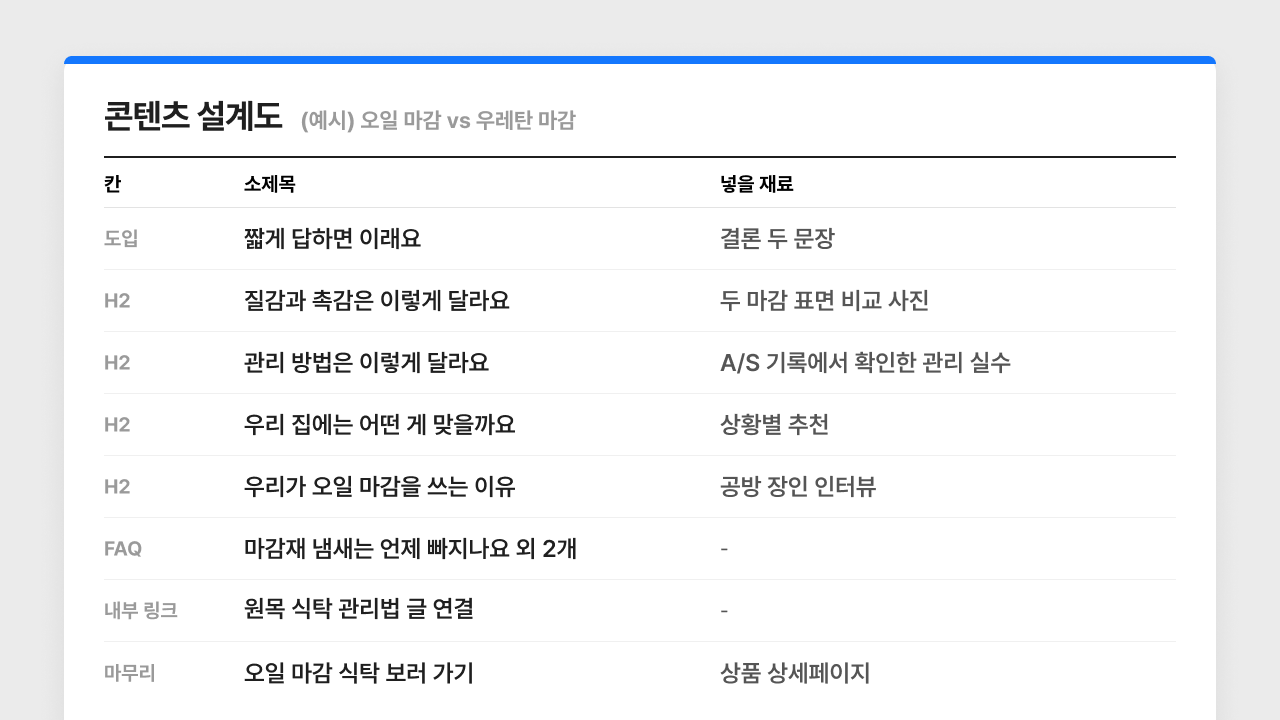Click the H2 label beside "우리 집에는 어떤 게 맞을까요"
Image resolution: width=1280 pixels, height=720 pixels.
117,425
